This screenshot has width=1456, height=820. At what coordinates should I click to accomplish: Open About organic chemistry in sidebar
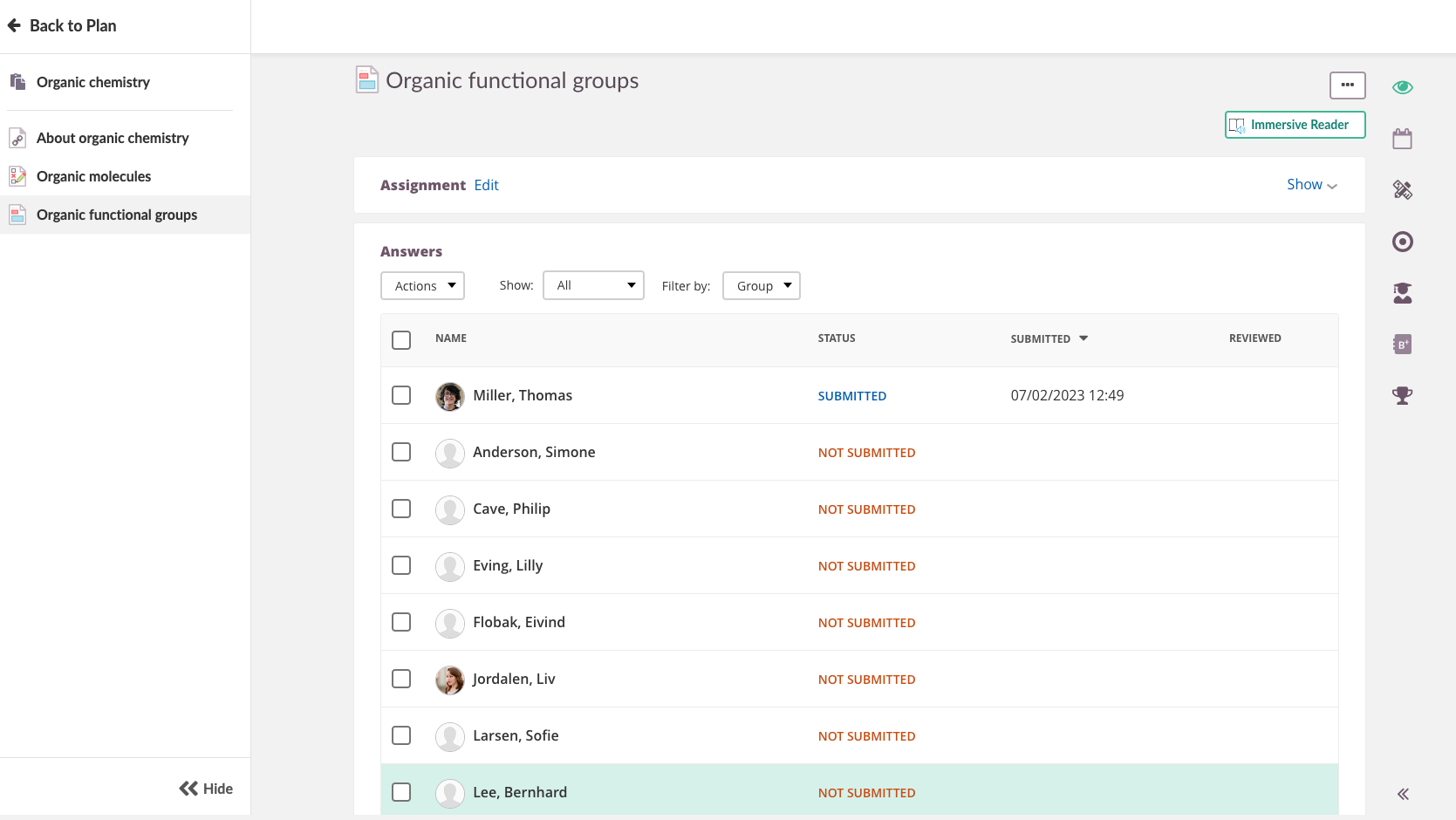click(113, 138)
